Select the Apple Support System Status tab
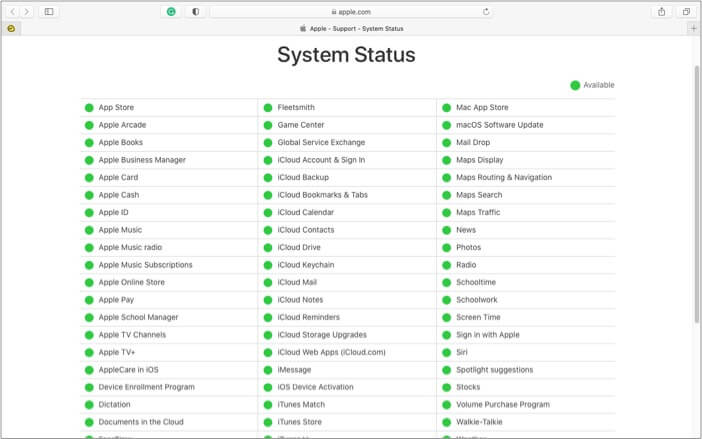The width and height of the screenshot is (702, 439). (x=351, y=29)
